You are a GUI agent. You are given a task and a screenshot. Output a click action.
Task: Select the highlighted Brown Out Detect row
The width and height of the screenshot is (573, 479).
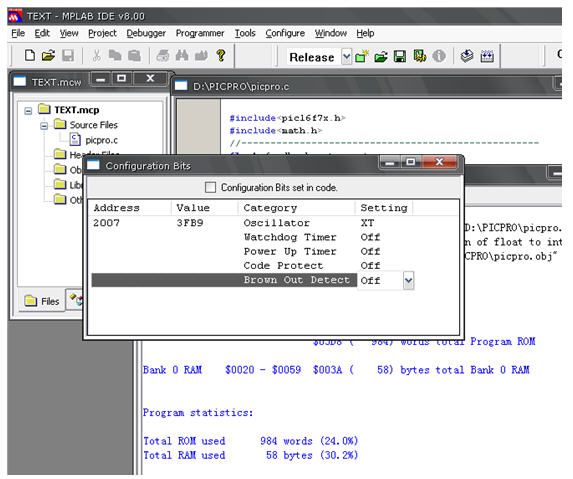tap(224, 280)
